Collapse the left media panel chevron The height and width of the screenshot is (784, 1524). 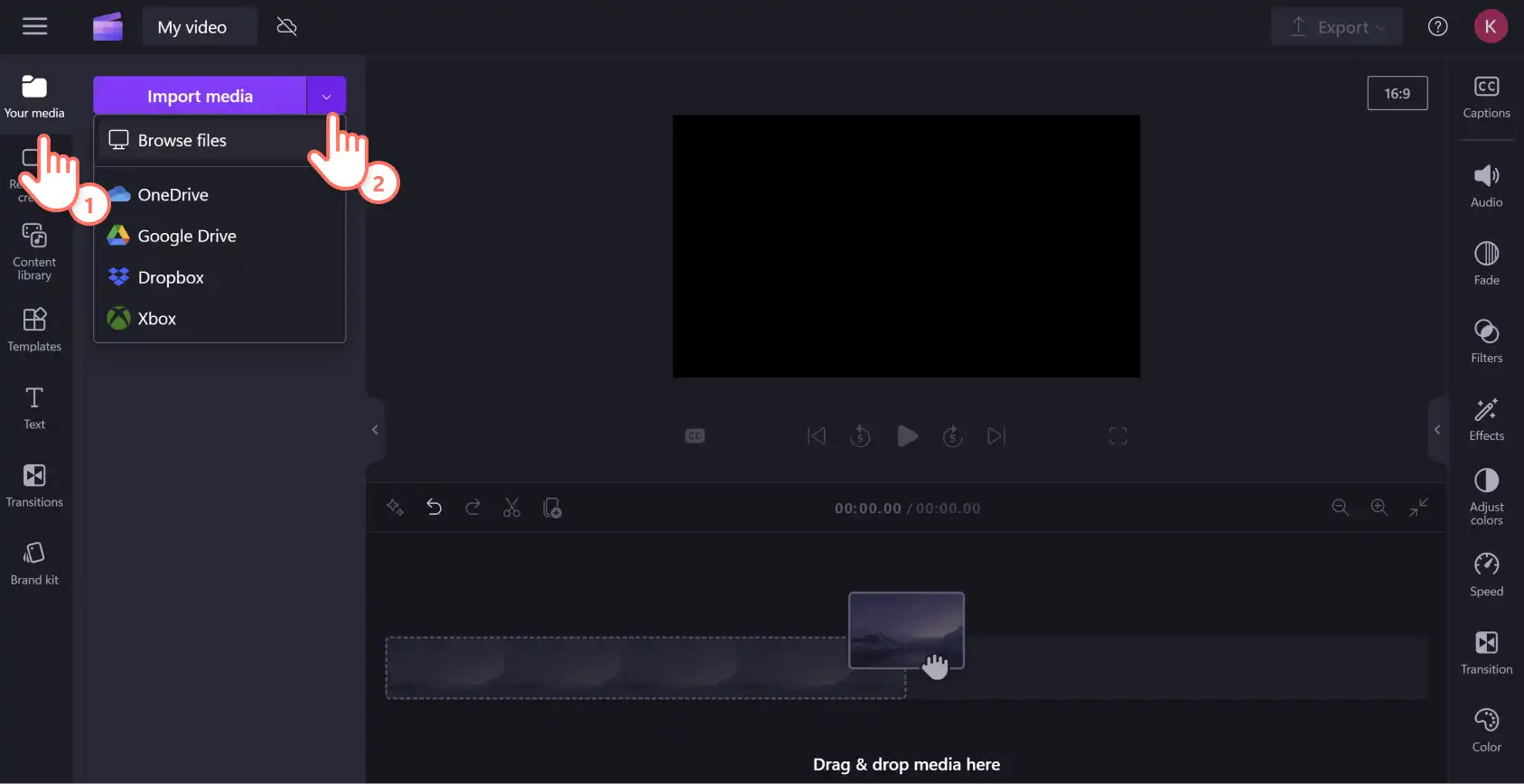point(375,430)
